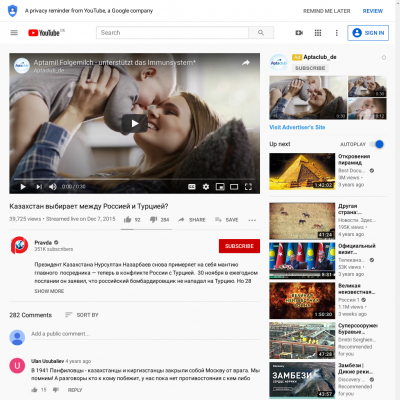This screenshot has width=400, height=400.
Task: Open more actions menu below video
Action: click(x=252, y=220)
